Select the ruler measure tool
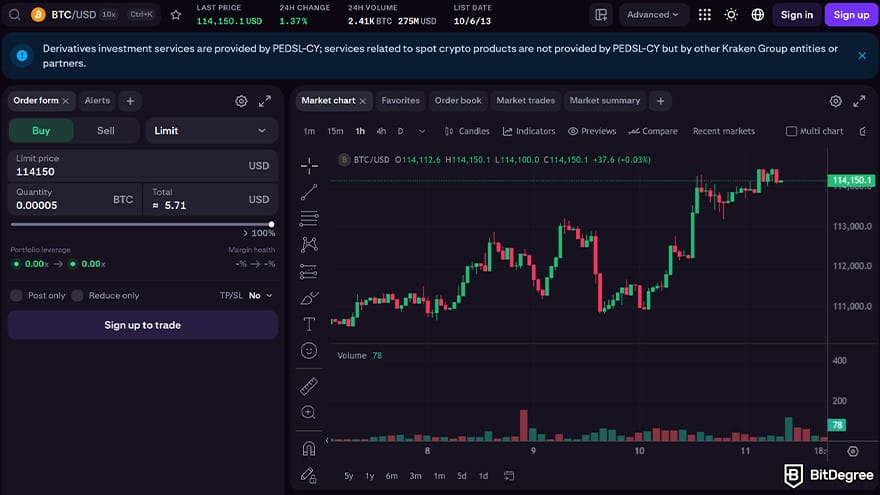The height and width of the screenshot is (495, 880). click(309, 386)
